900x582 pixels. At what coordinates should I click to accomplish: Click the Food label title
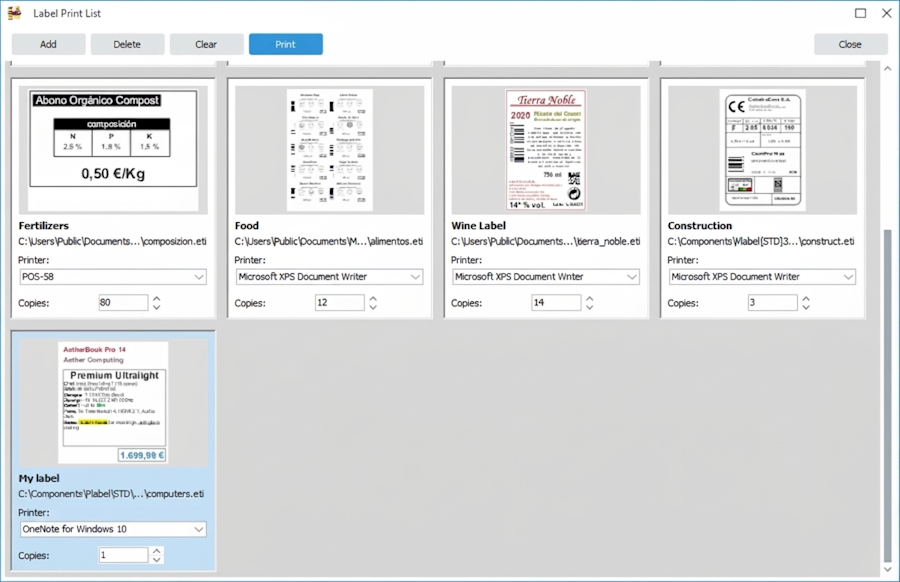click(x=247, y=226)
